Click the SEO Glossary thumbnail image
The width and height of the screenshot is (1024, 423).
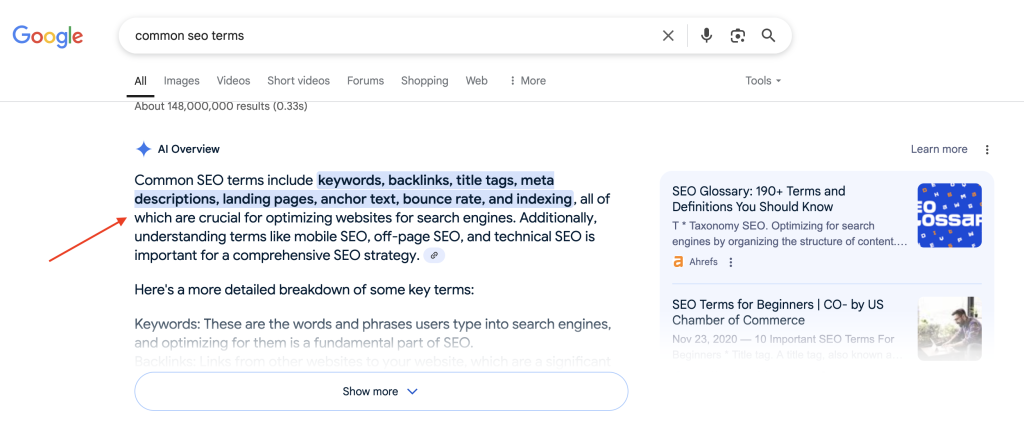(949, 215)
